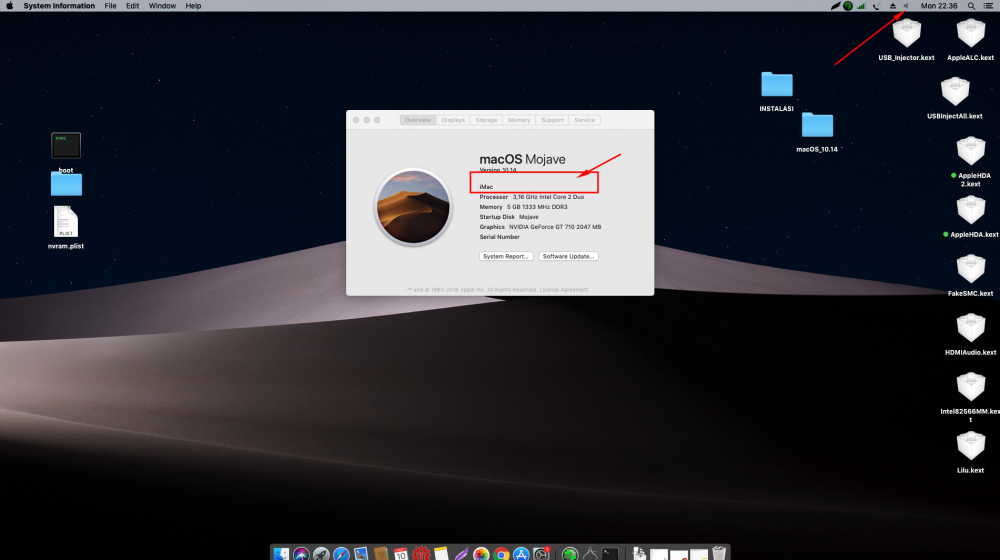Open the License Agreement link
This screenshot has height=560, width=1000.
564,290
